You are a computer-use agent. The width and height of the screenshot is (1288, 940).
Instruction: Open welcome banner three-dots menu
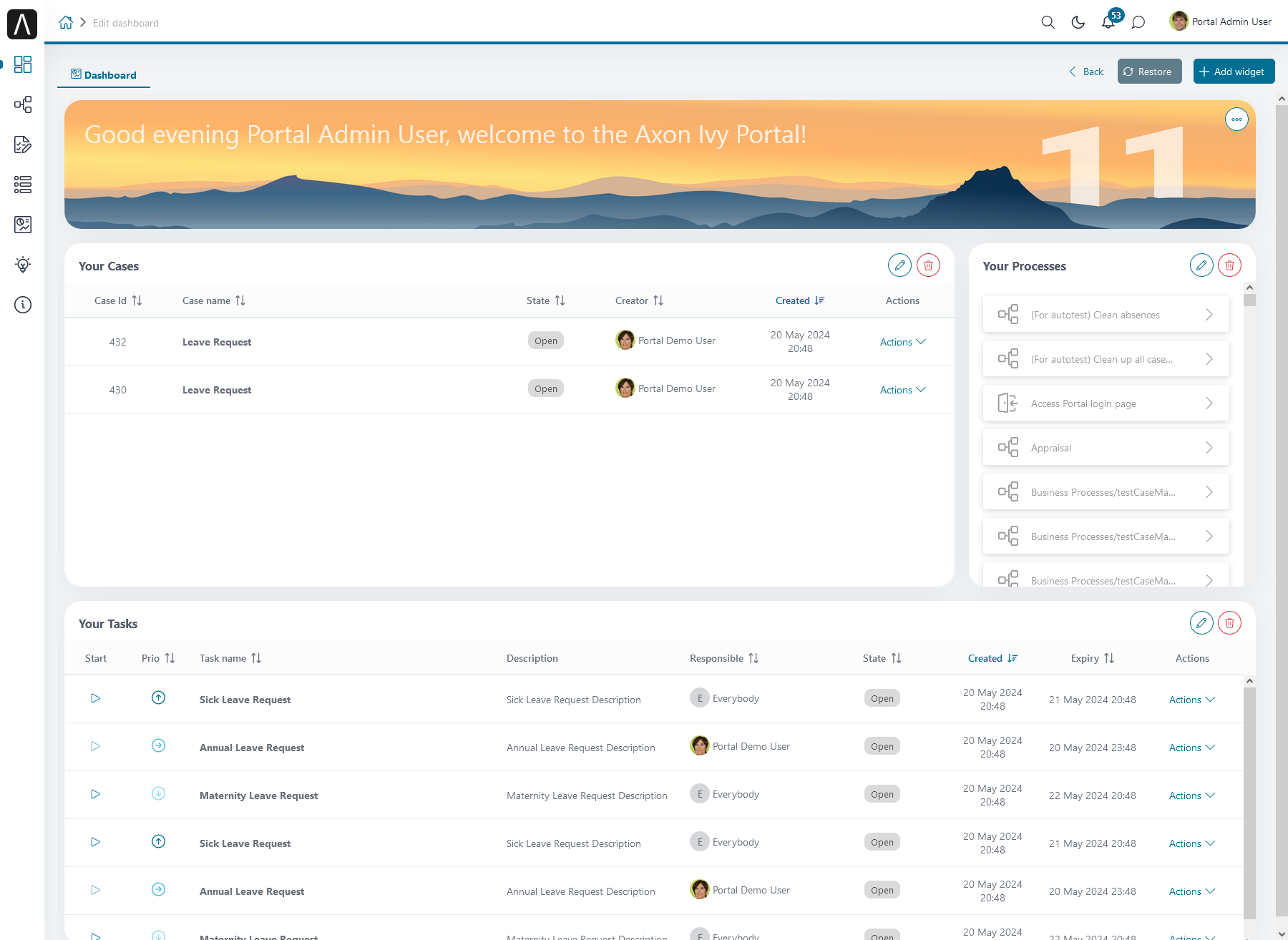(1236, 119)
